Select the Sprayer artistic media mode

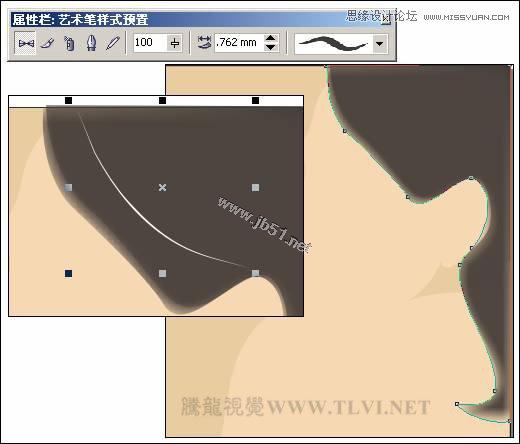pos(69,43)
